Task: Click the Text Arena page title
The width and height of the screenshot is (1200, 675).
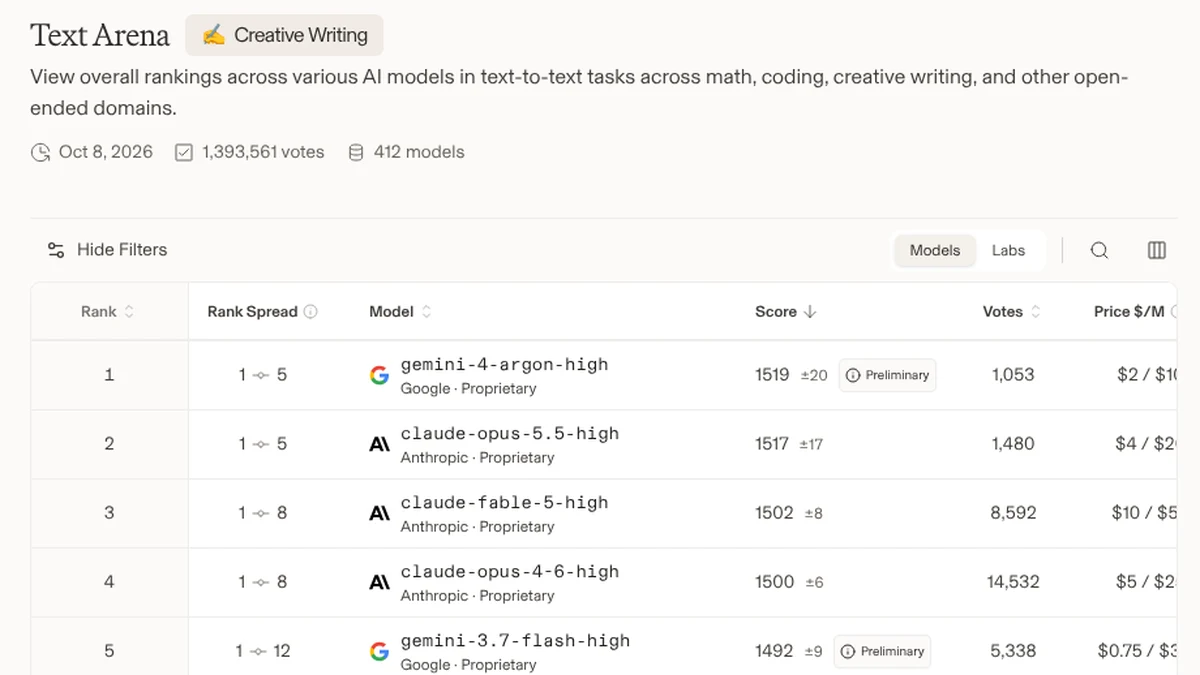Action: pos(100,35)
